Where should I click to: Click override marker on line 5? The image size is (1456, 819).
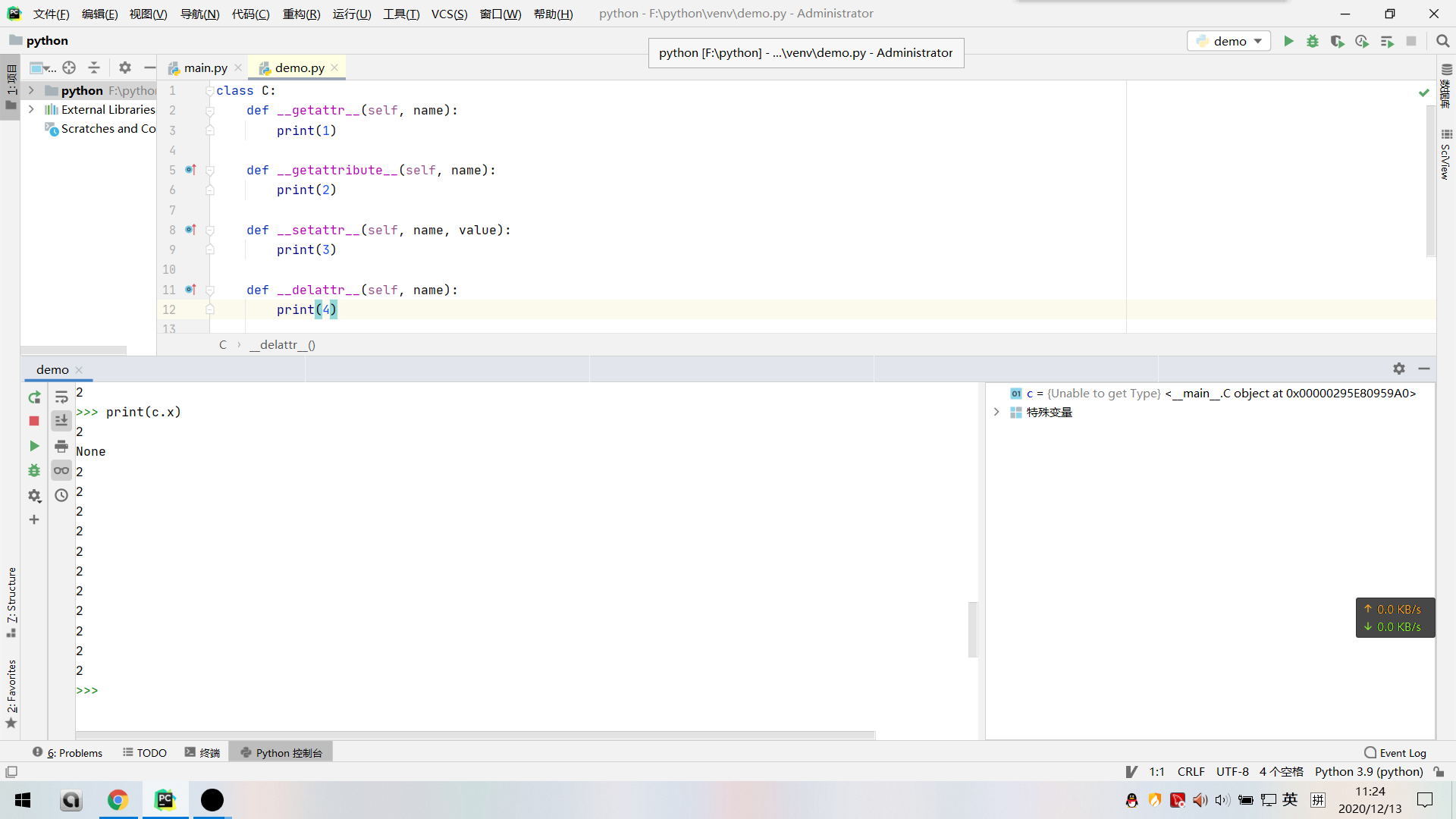point(190,170)
